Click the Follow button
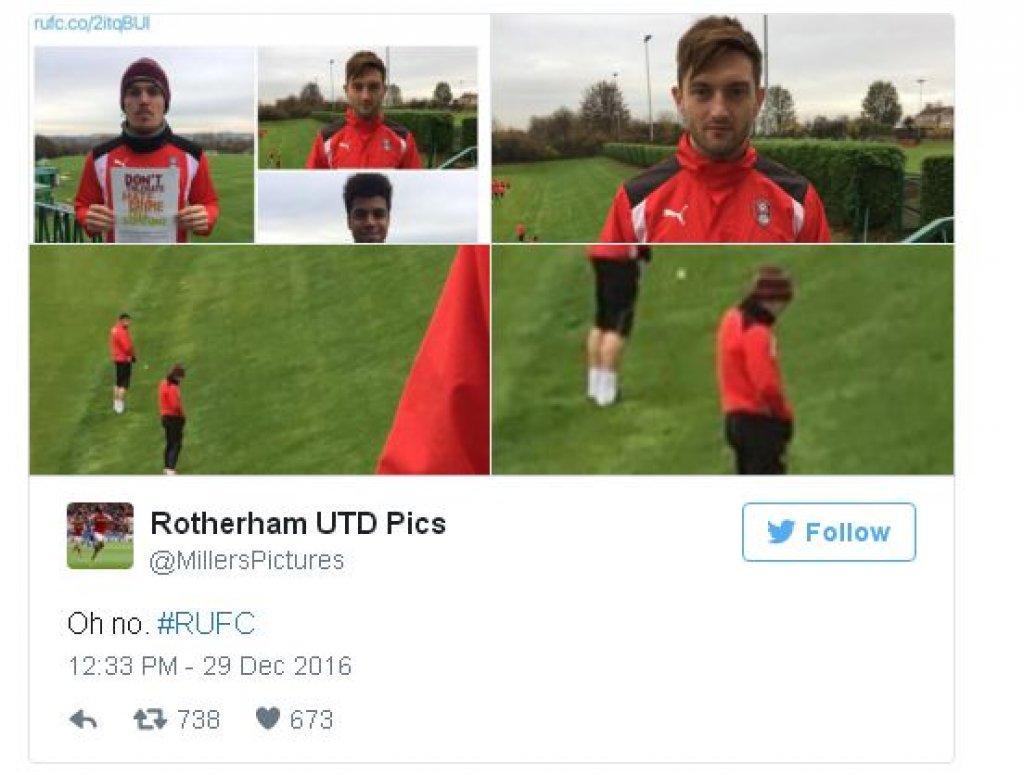 tap(829, 531)
